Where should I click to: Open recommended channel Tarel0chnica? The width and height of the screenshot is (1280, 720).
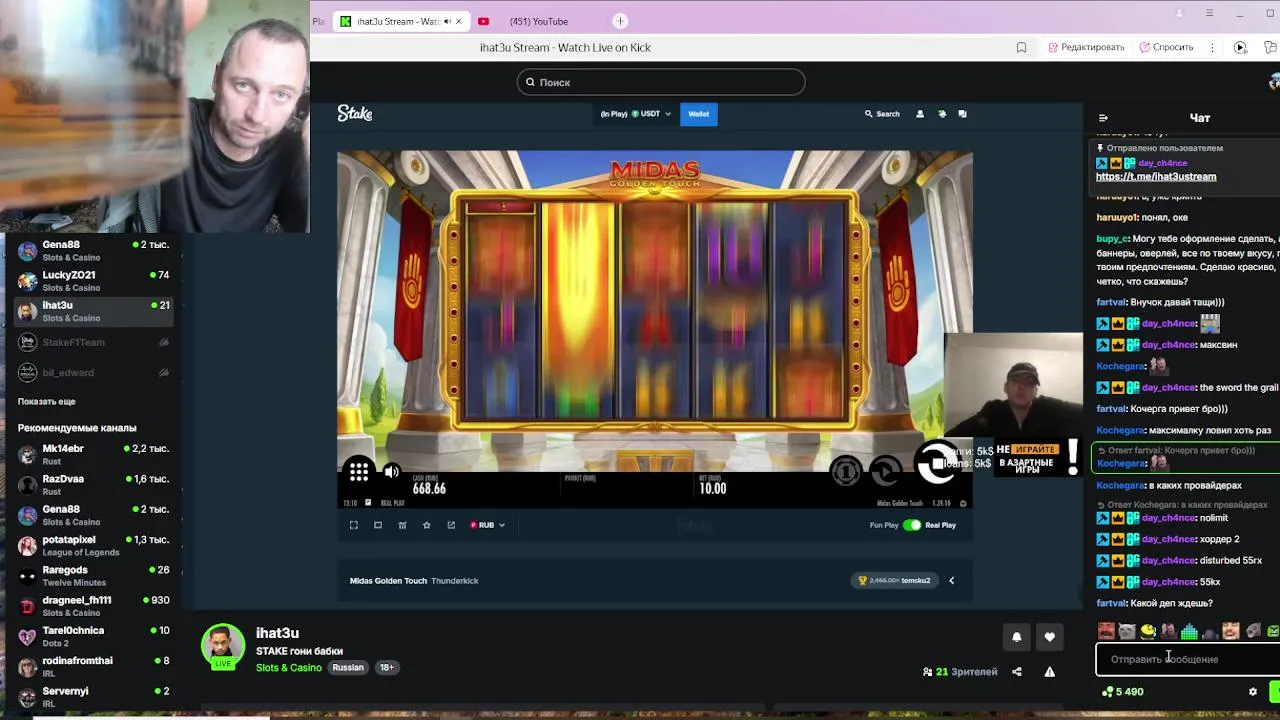tap(93, 637)
